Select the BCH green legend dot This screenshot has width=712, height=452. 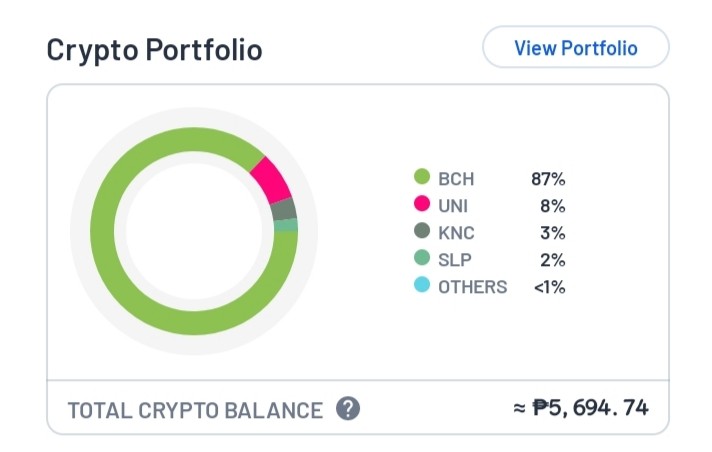coord(422,177)
